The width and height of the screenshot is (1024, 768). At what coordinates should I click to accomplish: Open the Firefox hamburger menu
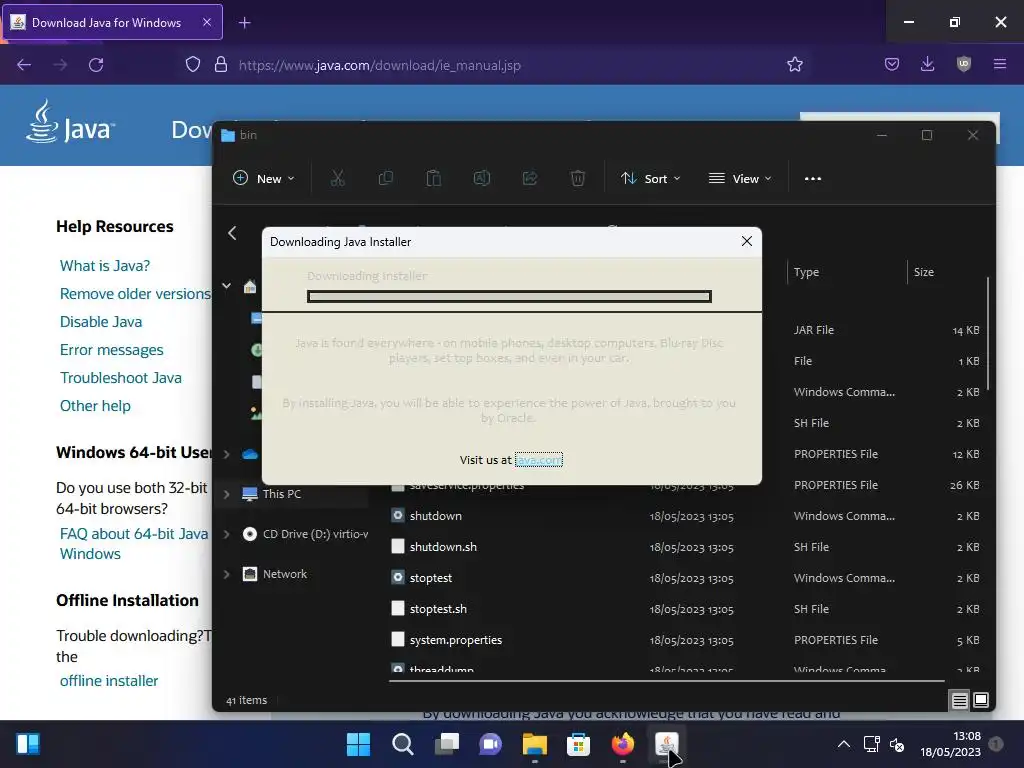point(1000,64)
